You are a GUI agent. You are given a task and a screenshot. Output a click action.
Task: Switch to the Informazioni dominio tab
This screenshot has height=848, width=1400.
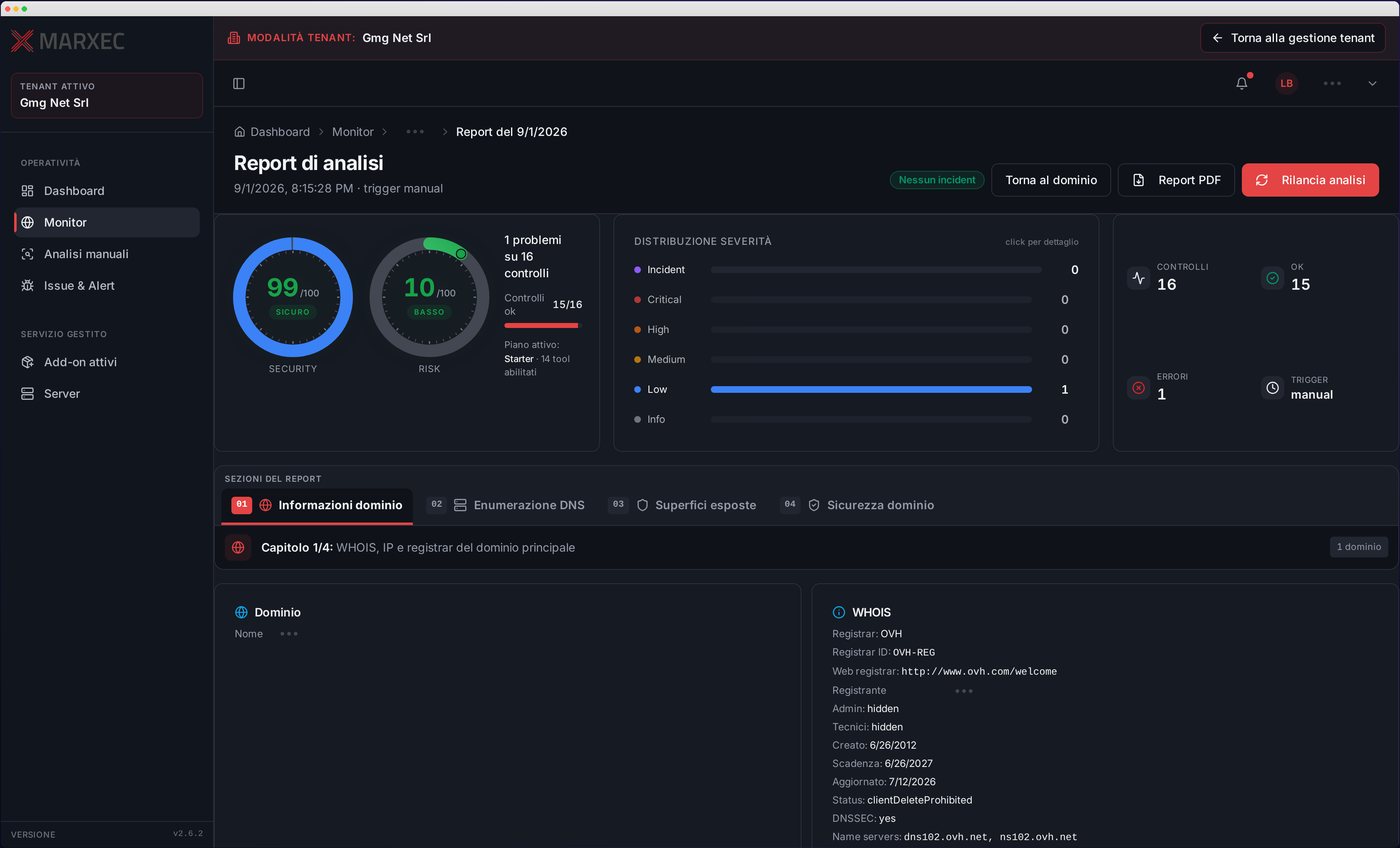click(x=317, y=506)
